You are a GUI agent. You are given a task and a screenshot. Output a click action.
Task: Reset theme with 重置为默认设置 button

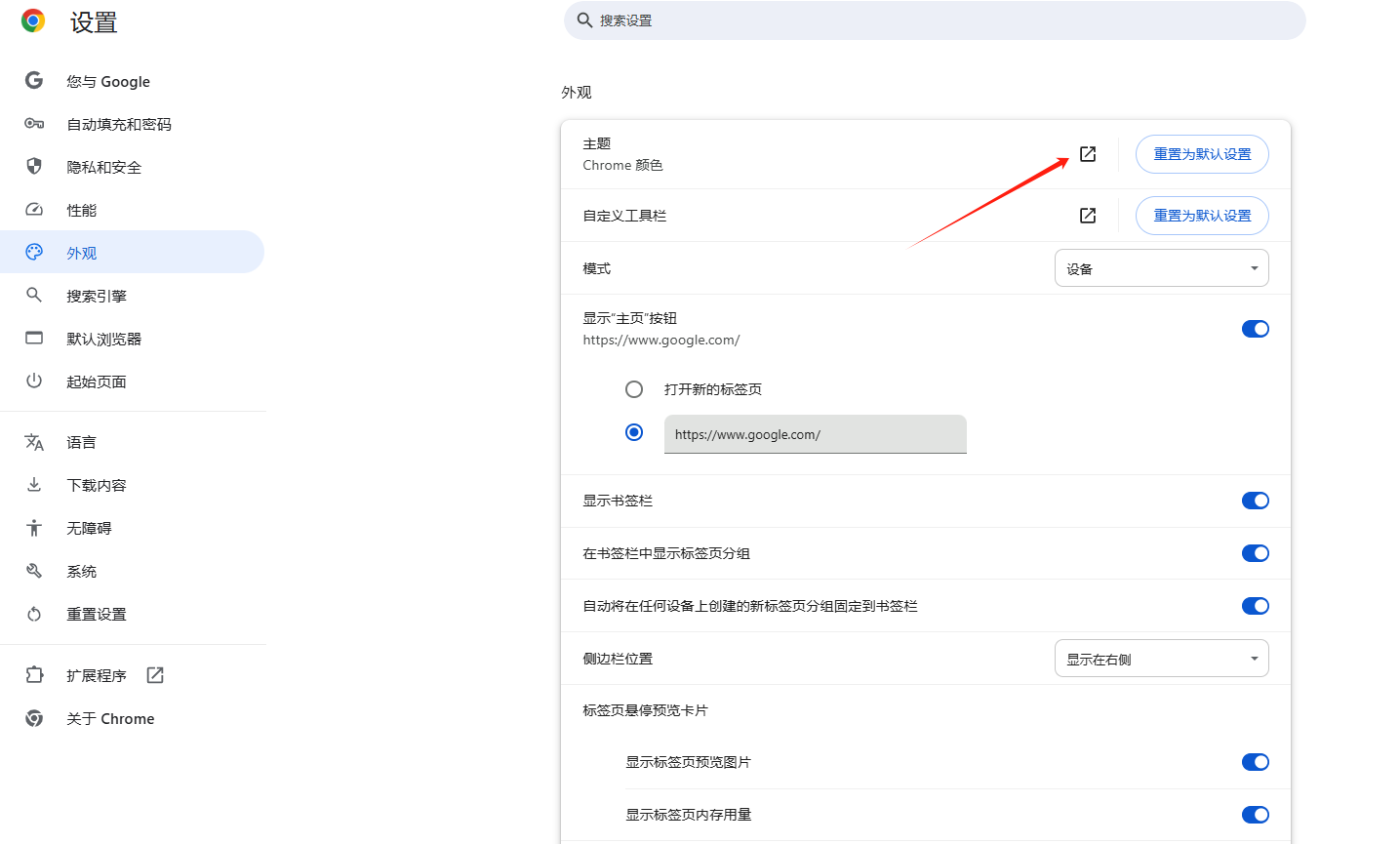[x=1202, y=154]
